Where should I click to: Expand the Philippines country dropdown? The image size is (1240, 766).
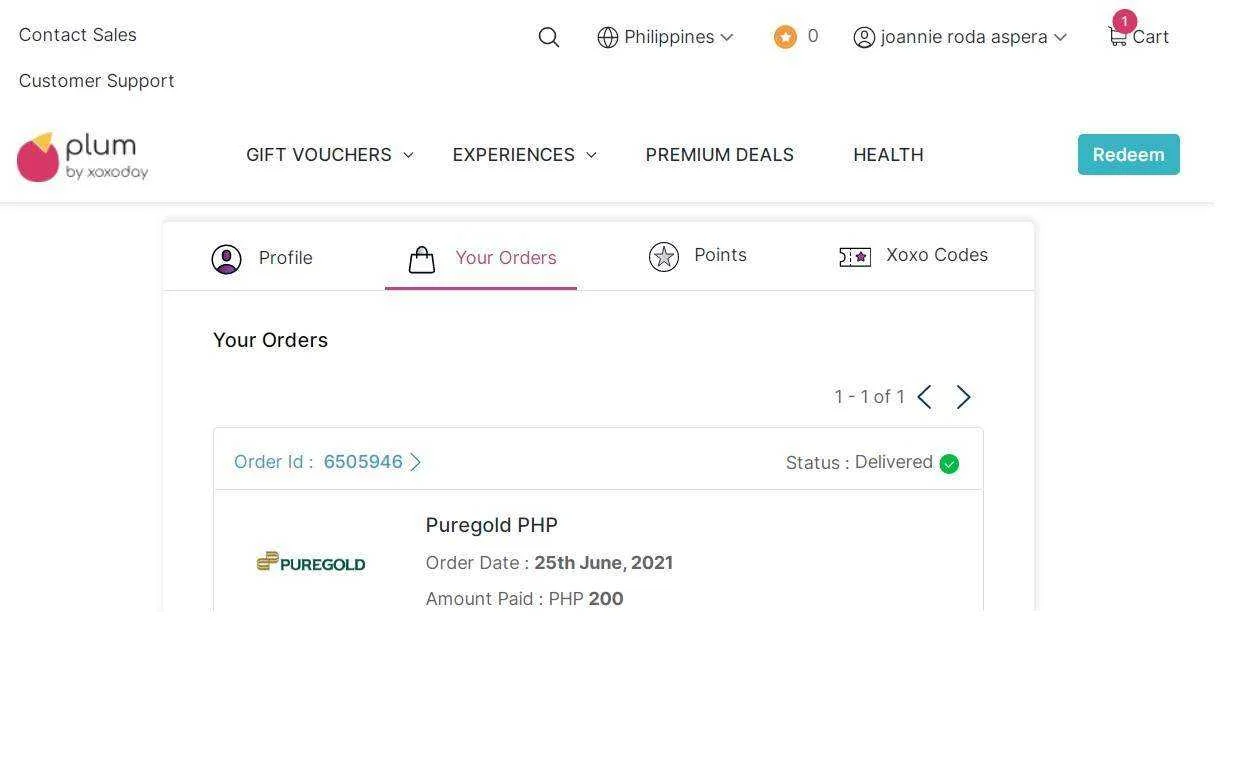[666, 37]
